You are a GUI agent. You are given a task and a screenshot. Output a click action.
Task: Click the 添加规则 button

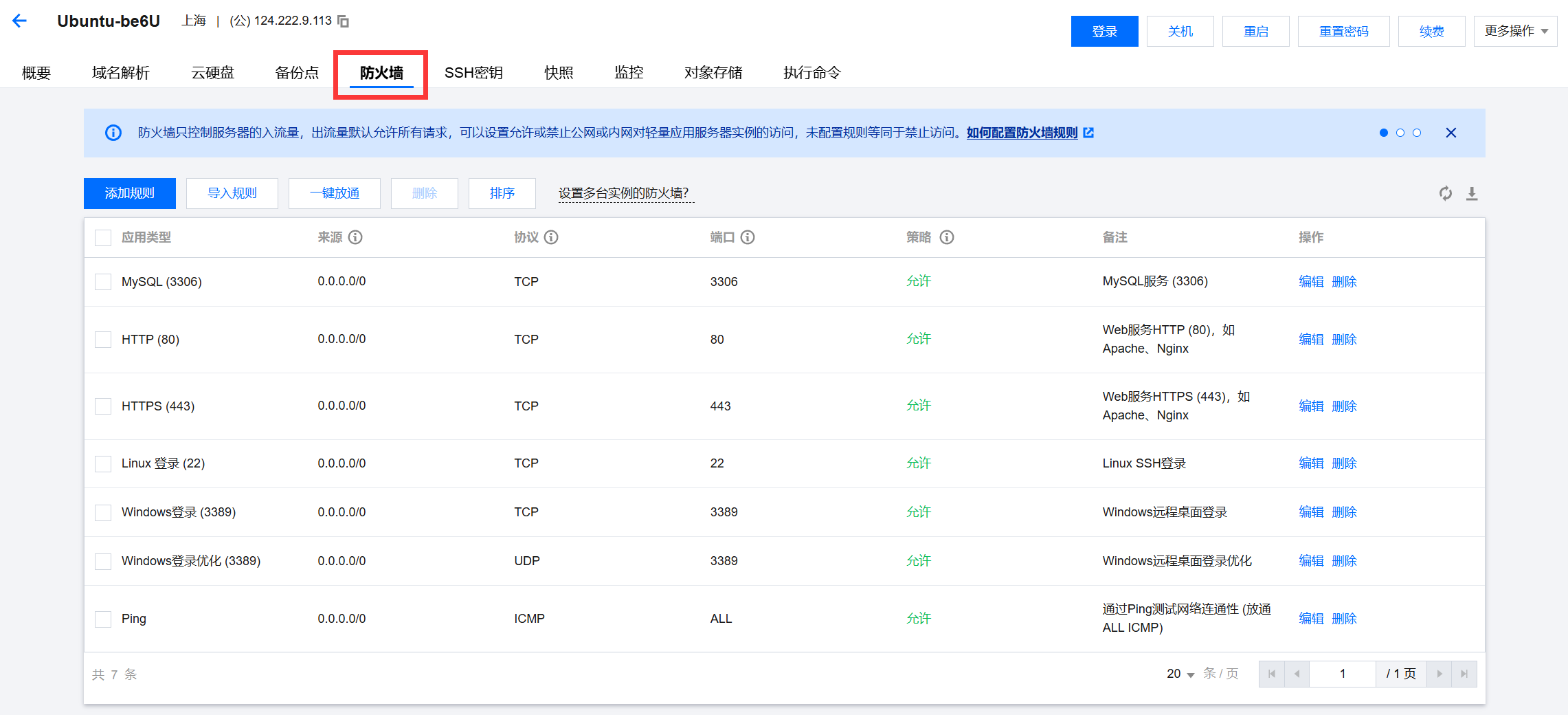tap(130, 193)
